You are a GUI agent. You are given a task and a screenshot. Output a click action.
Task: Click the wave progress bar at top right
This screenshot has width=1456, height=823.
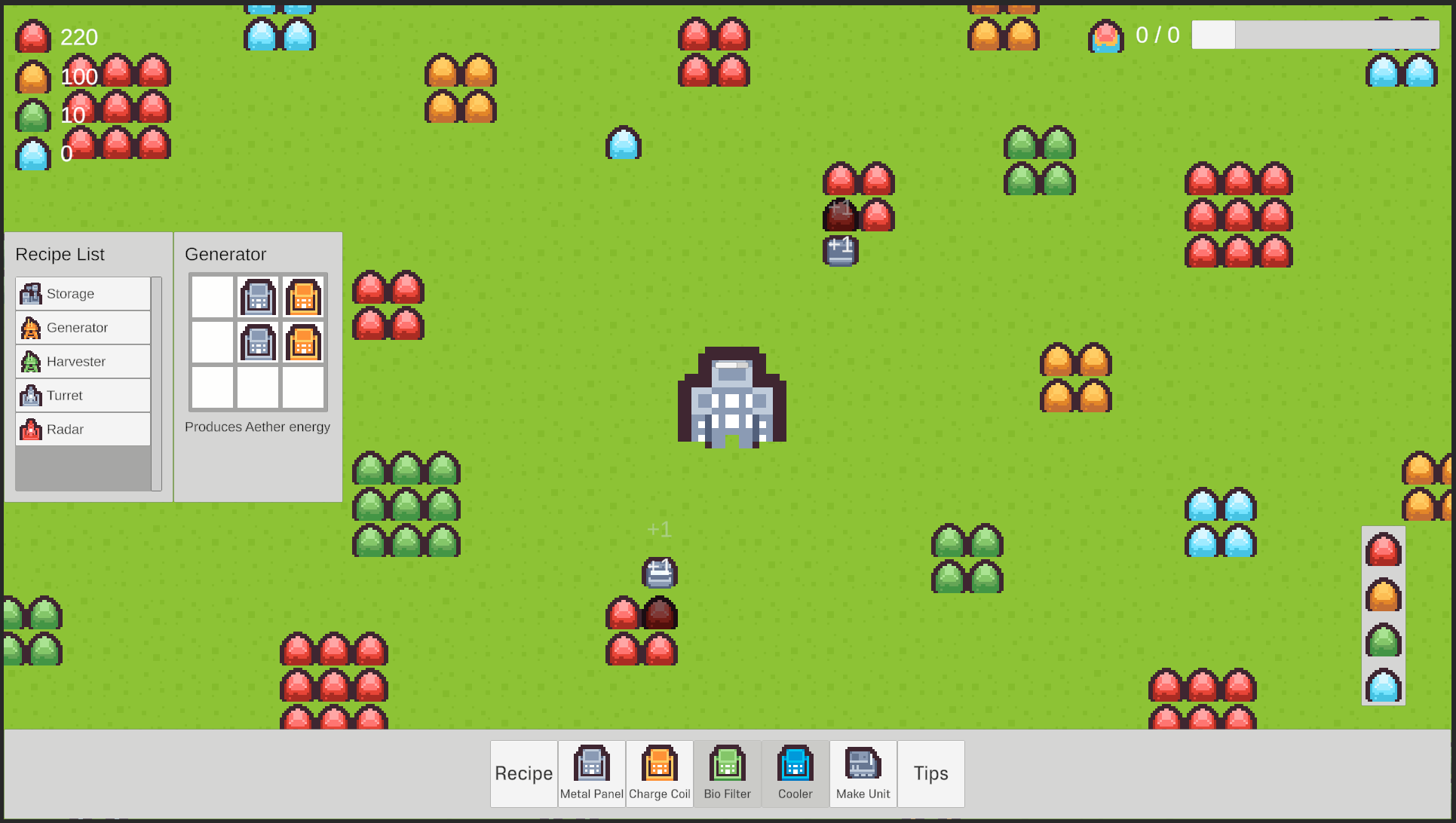click(x=1314, y=35)
